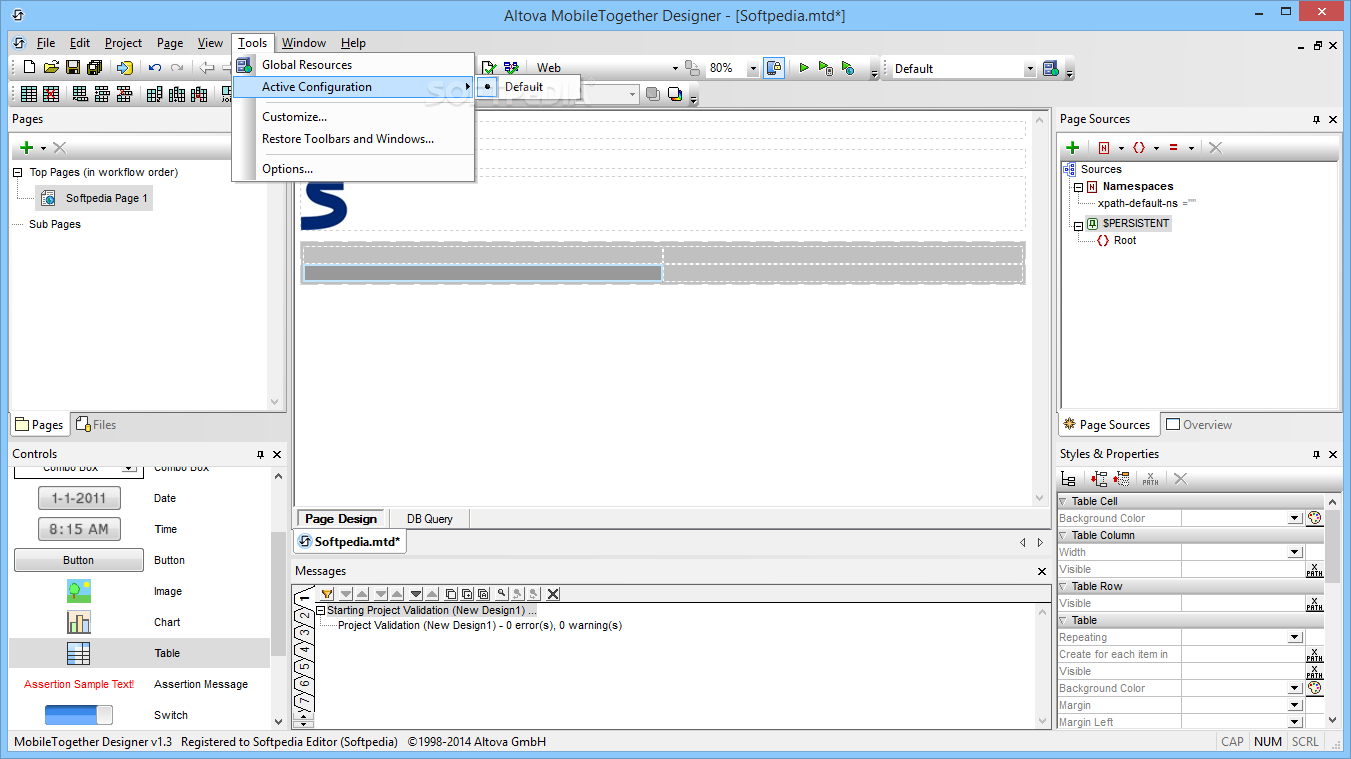The width and height of the screenshot is (1351, 759).
Task: Click the validate document checkmark icon
Action: coord(489,68)
